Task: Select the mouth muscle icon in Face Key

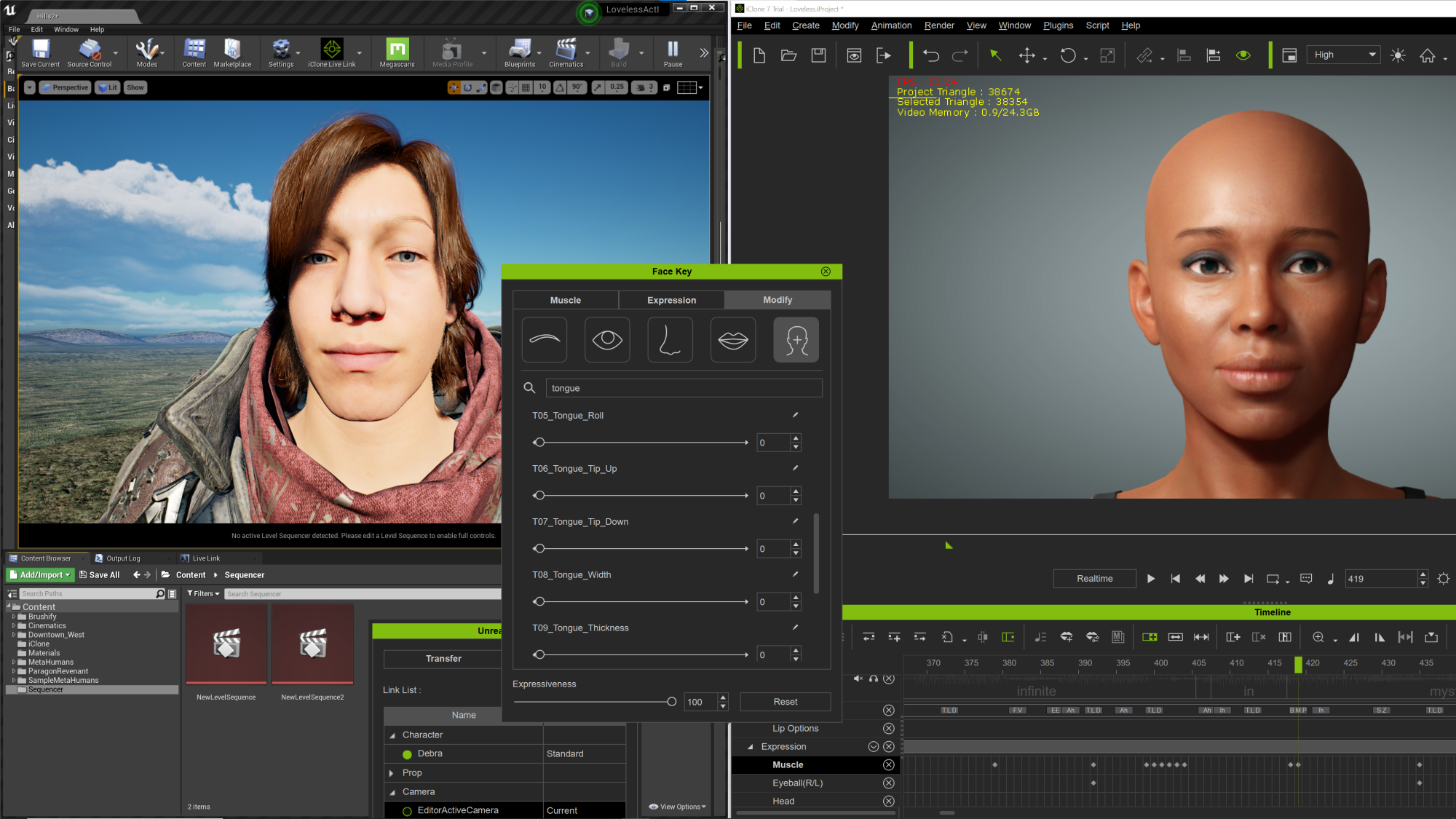Action: [x=733, y=340]
